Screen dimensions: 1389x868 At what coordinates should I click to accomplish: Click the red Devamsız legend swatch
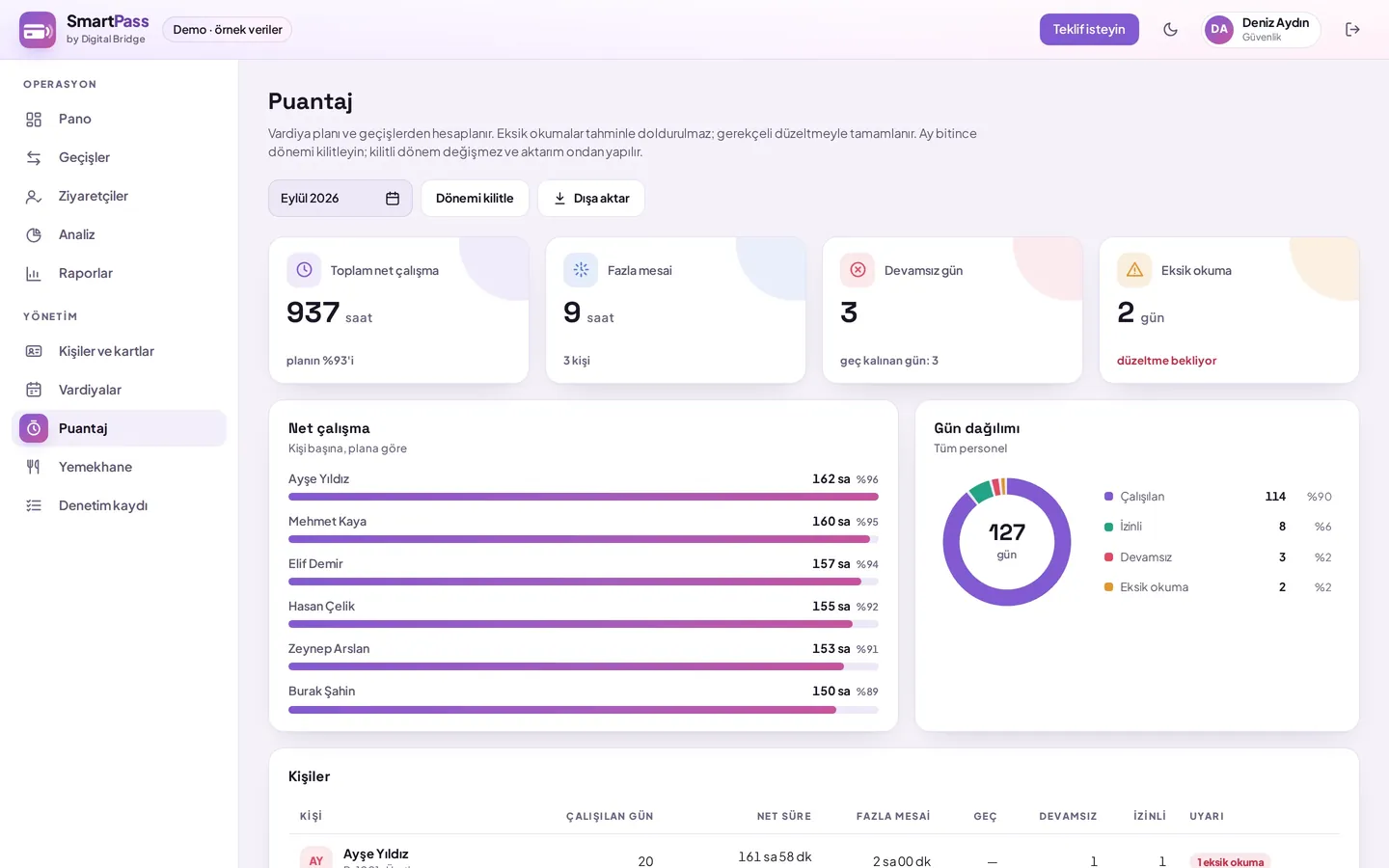click(1109, 557)
